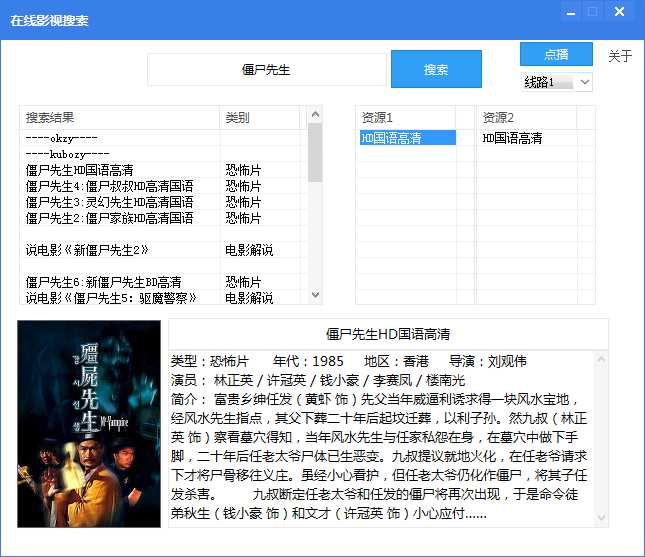Click the 搜索结果 column header

pyautogui.click(x=119, y=118)
